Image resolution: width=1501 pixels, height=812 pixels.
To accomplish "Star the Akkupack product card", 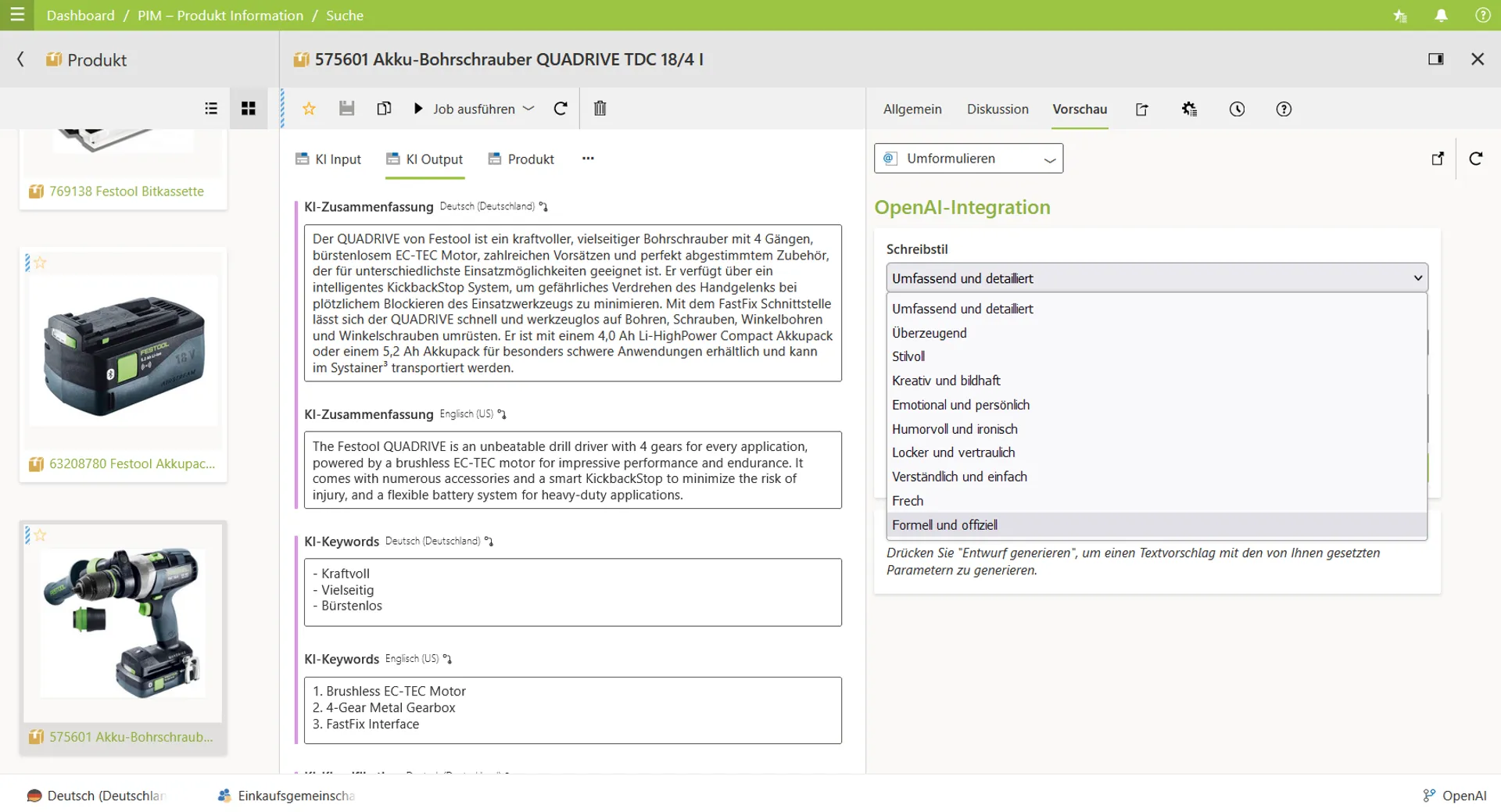I will tap(41, 263).
